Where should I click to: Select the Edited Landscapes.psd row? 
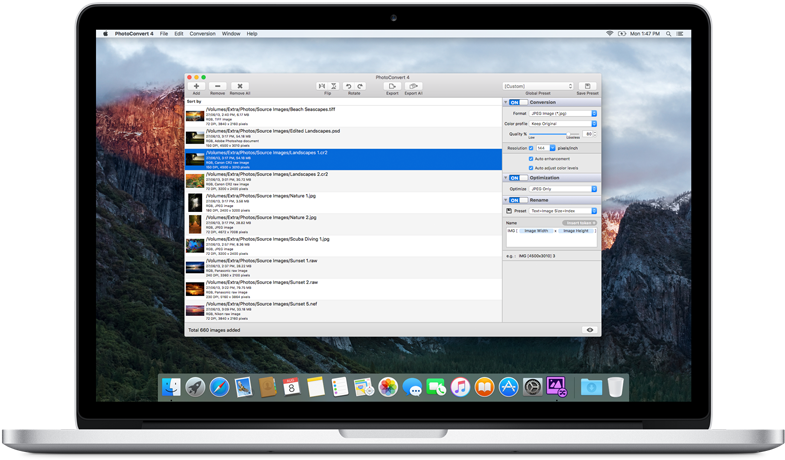point(343,138)
